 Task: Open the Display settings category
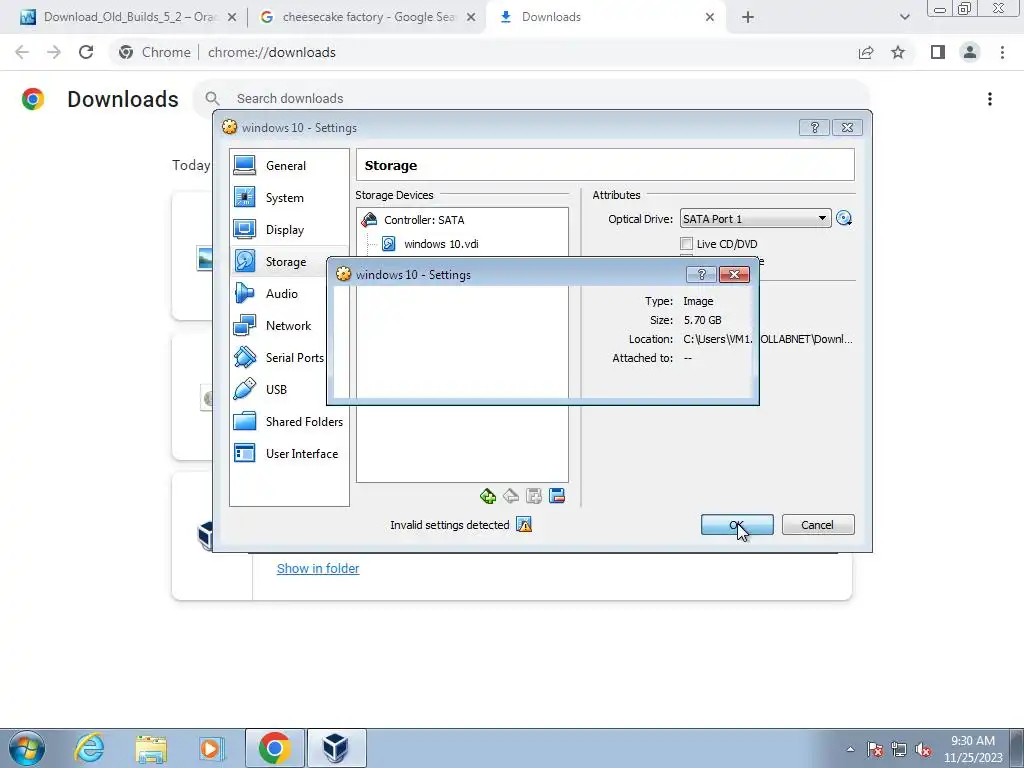289,230
